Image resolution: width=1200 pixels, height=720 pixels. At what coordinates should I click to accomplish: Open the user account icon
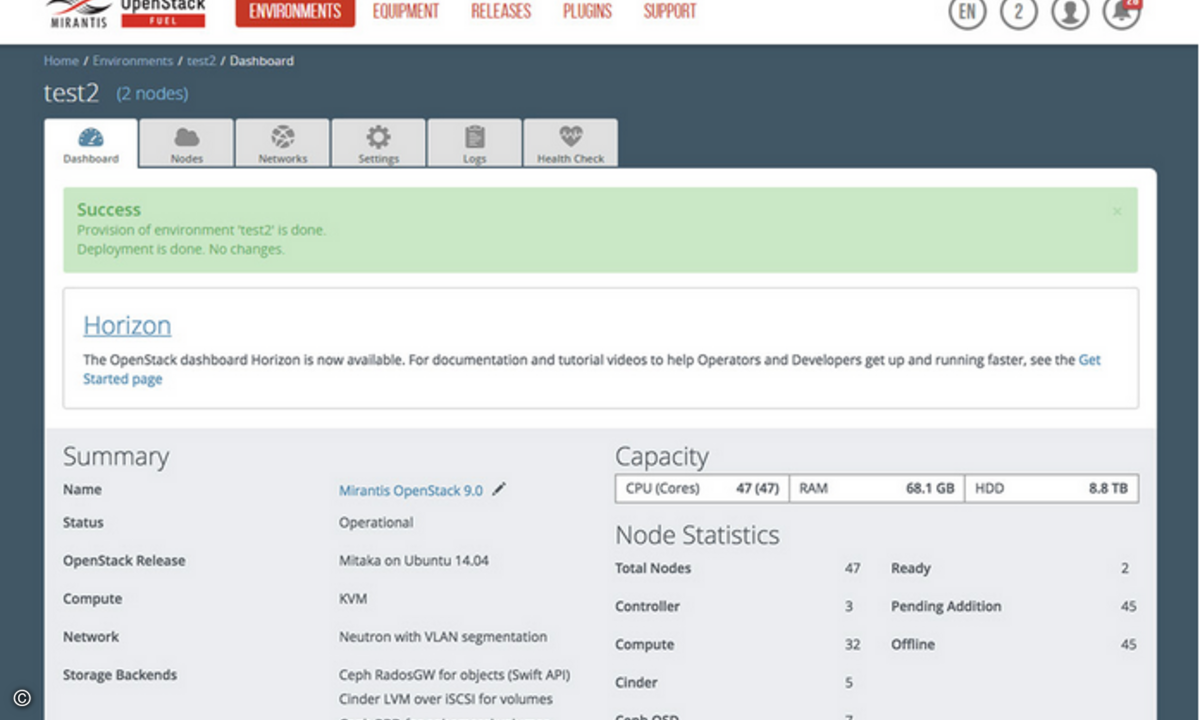[1069, 12]
